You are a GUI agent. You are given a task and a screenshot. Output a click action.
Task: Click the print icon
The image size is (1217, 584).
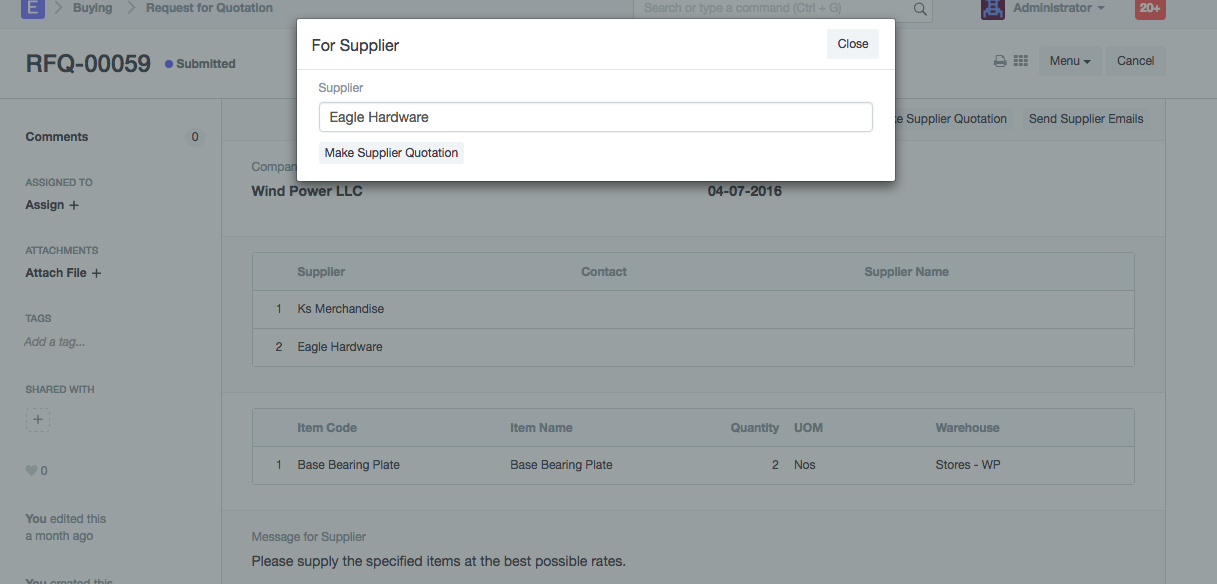[999, 61]
